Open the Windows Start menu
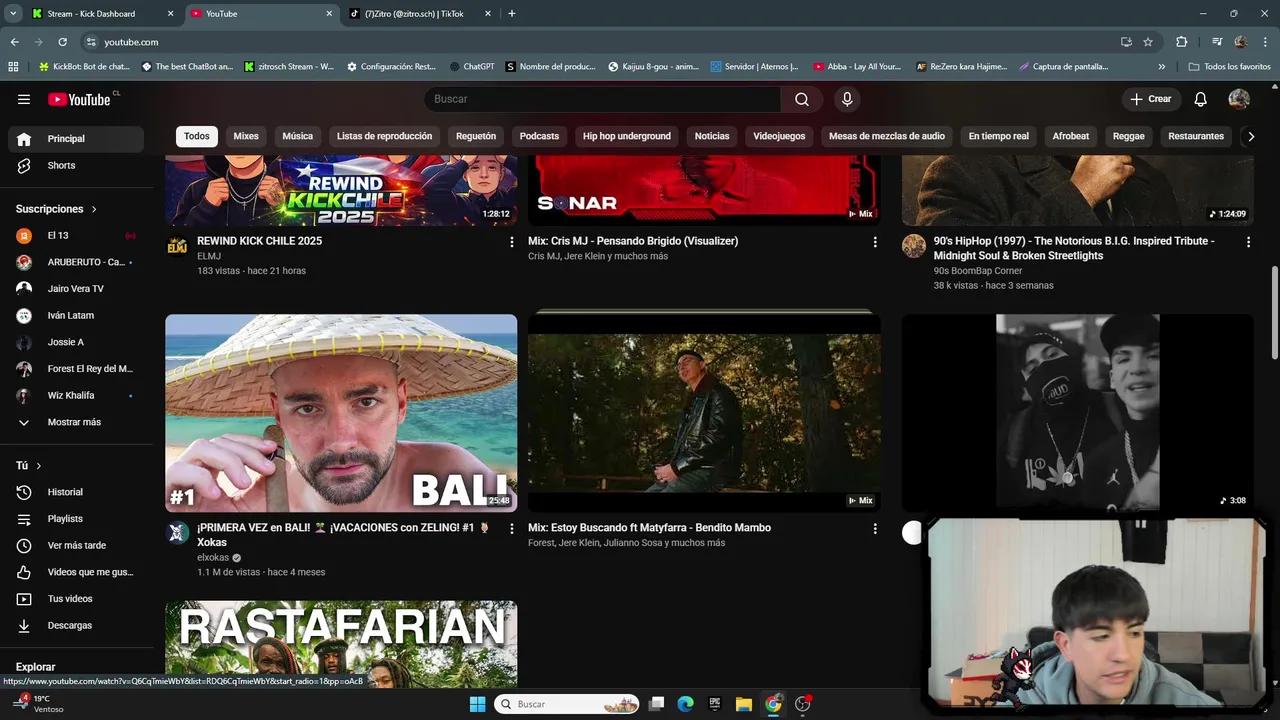The height and width of the screenshot is (720, 1280). 477,704
